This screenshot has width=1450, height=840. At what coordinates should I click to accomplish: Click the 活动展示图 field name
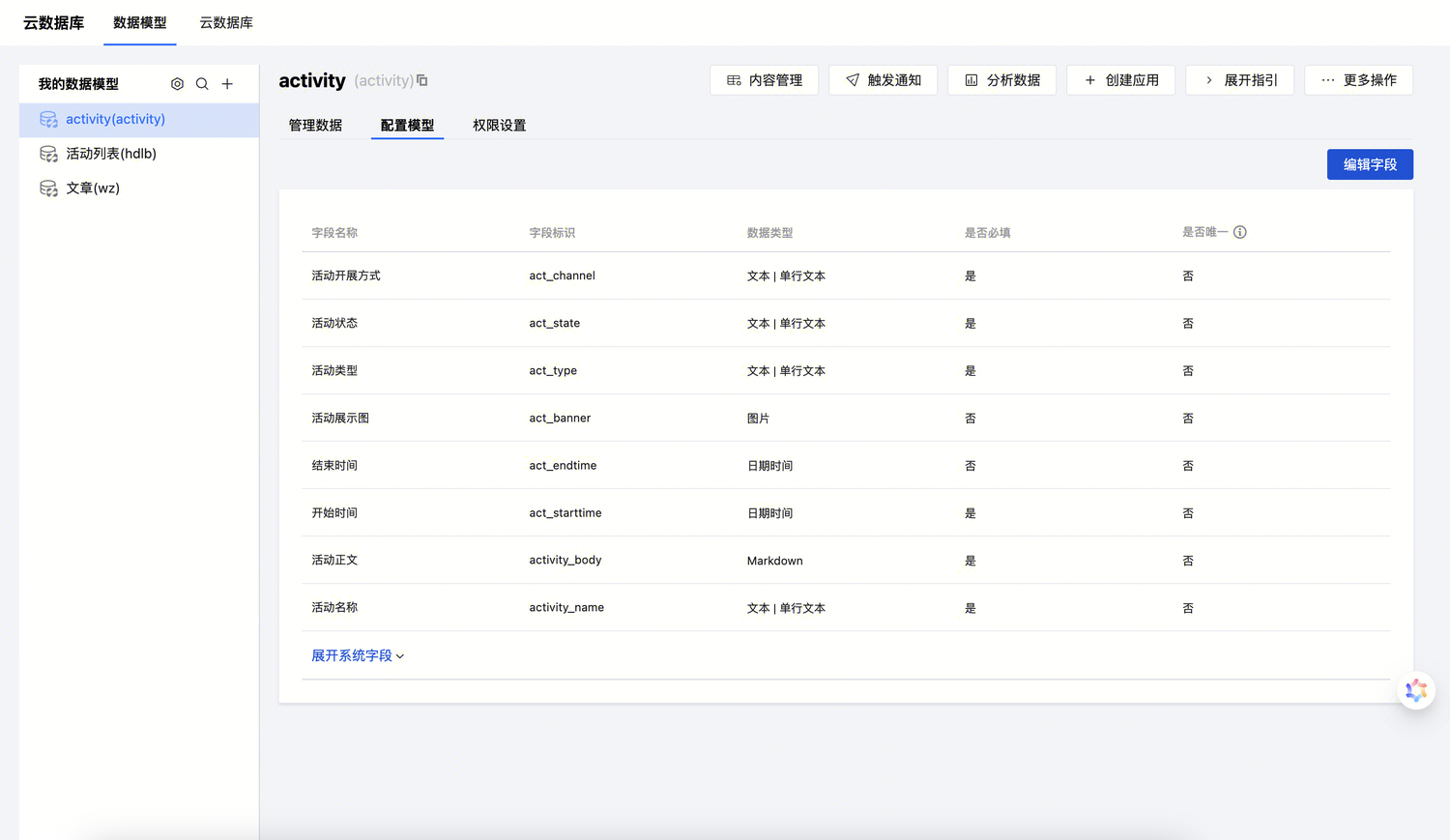pyautogui.click(x=340, y=418)
